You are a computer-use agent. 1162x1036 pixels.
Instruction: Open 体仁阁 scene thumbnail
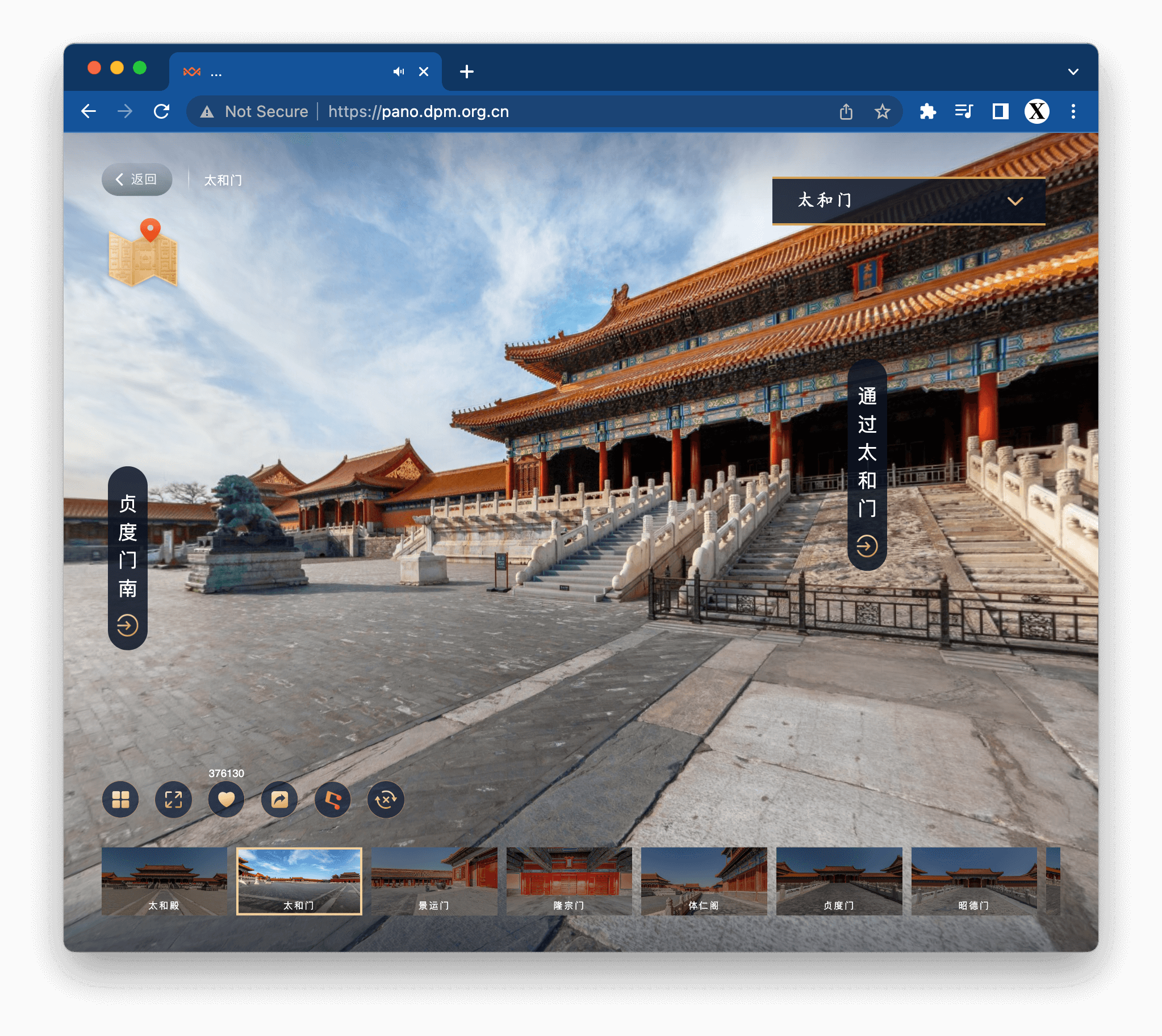704,881
